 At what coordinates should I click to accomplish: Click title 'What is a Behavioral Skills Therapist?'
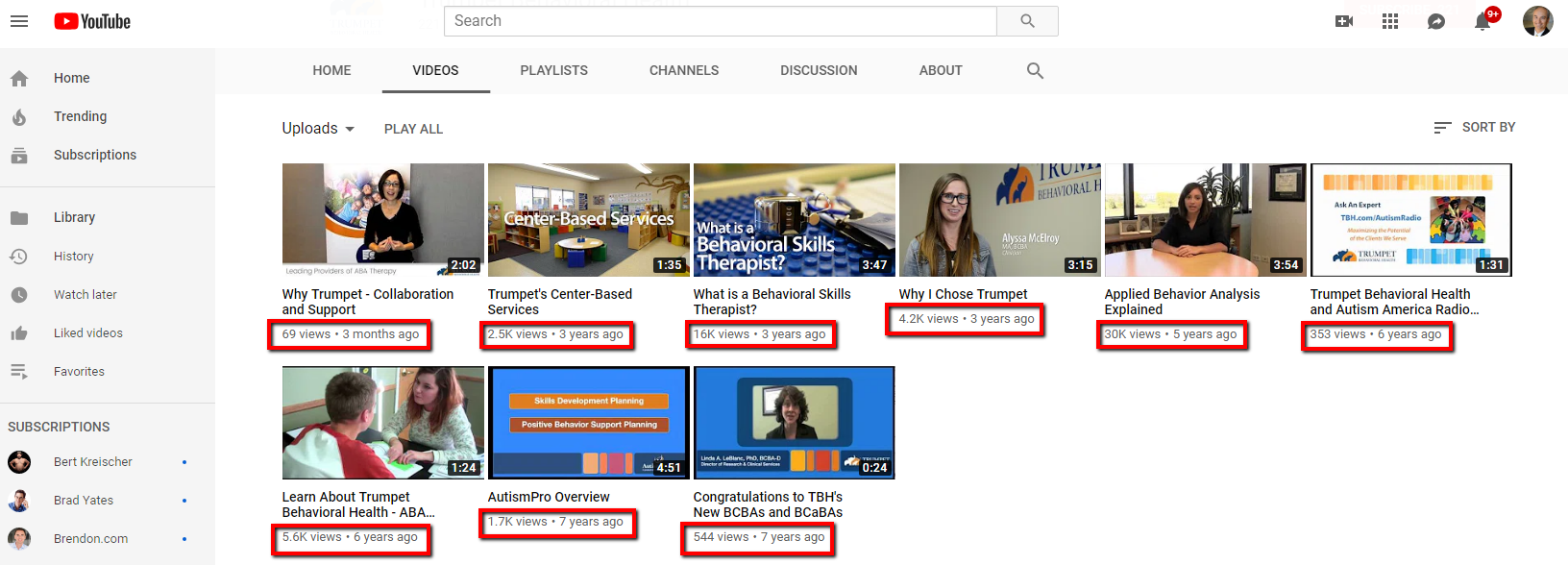click(x=772, y=302)
